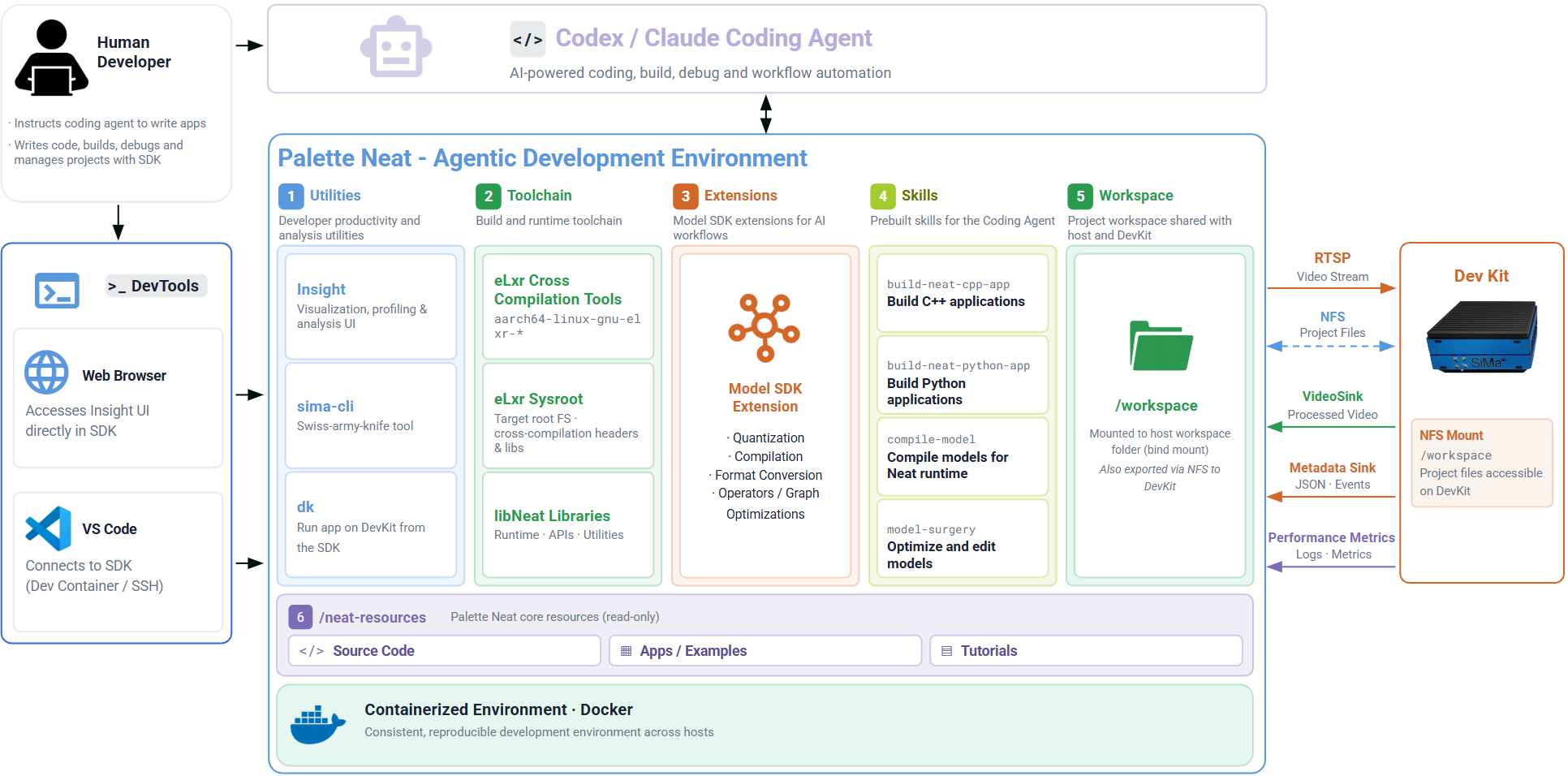Open the Apps / Examples box
Screen dimensions: 1568x776
point(765,651)
